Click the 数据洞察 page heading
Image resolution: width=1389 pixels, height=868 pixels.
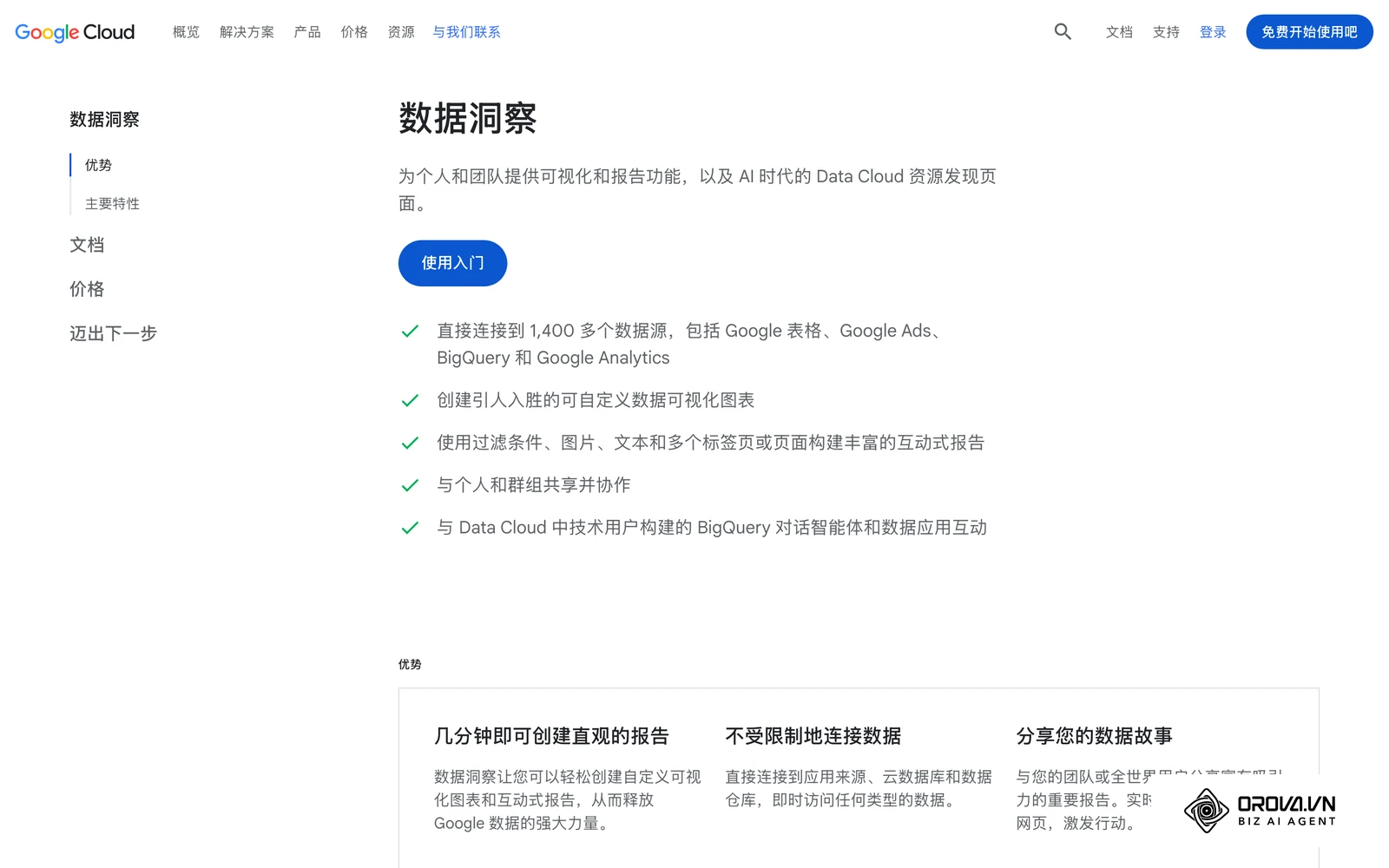[x=468, y=118]
